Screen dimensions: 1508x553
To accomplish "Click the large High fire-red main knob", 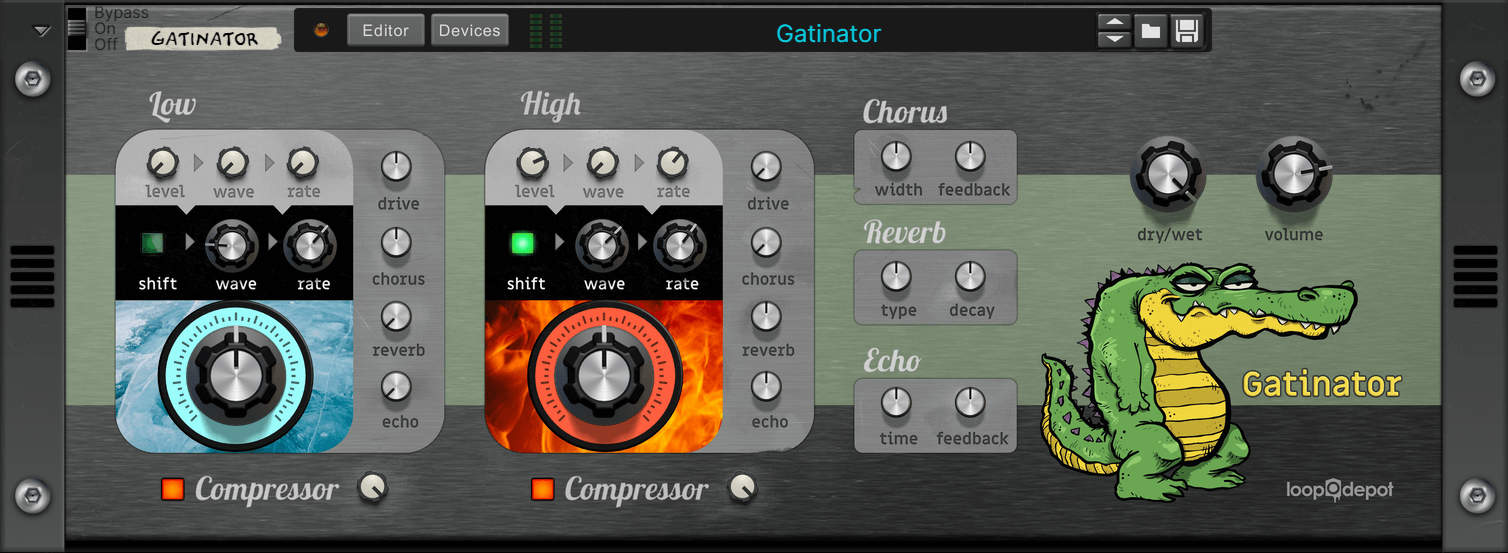I will pyautogui.click(x=604, y=375).
